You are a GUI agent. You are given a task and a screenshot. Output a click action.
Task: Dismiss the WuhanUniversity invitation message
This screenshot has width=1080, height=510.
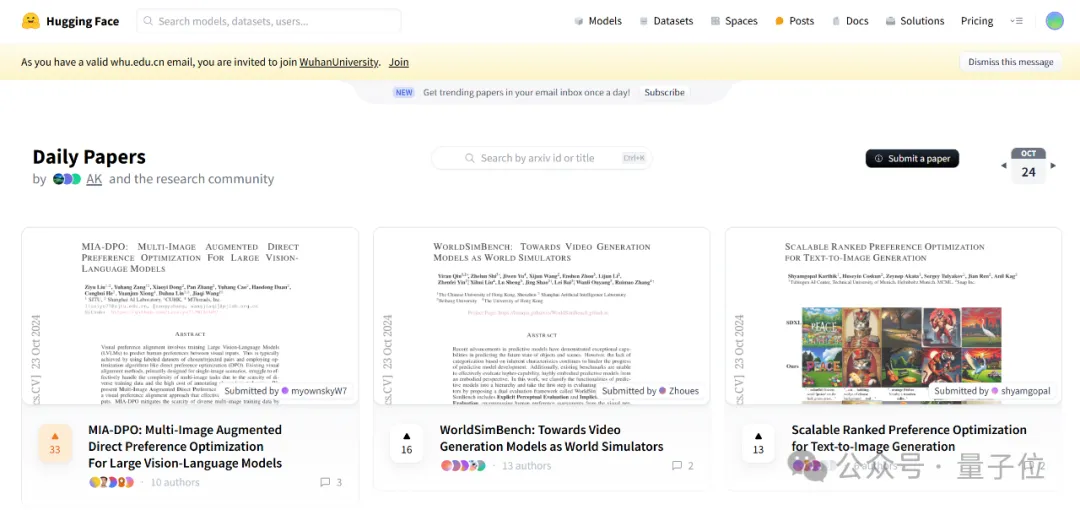[1010, 62]
